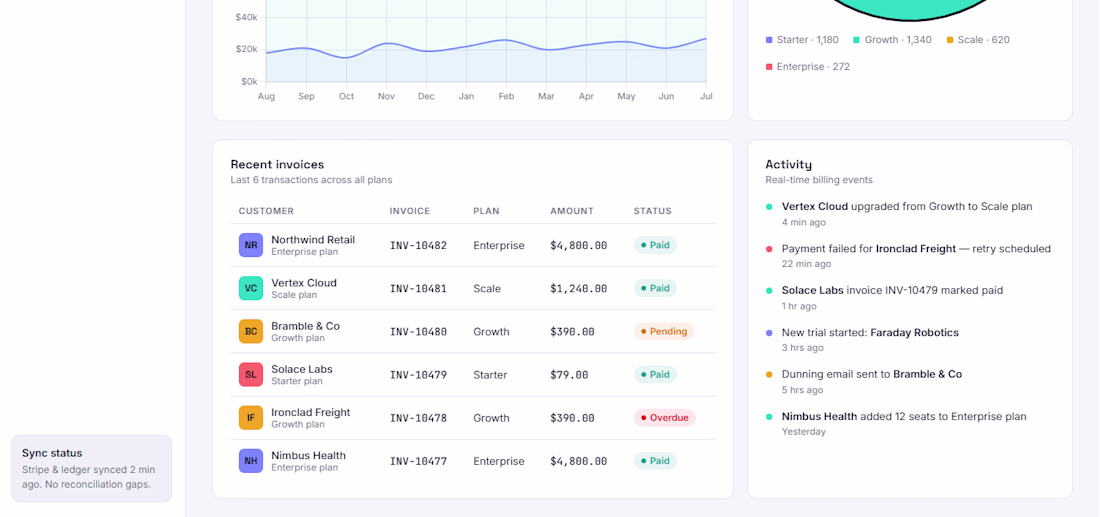Click the NR avatar for Northwind Retail

[x=250, y=245]
